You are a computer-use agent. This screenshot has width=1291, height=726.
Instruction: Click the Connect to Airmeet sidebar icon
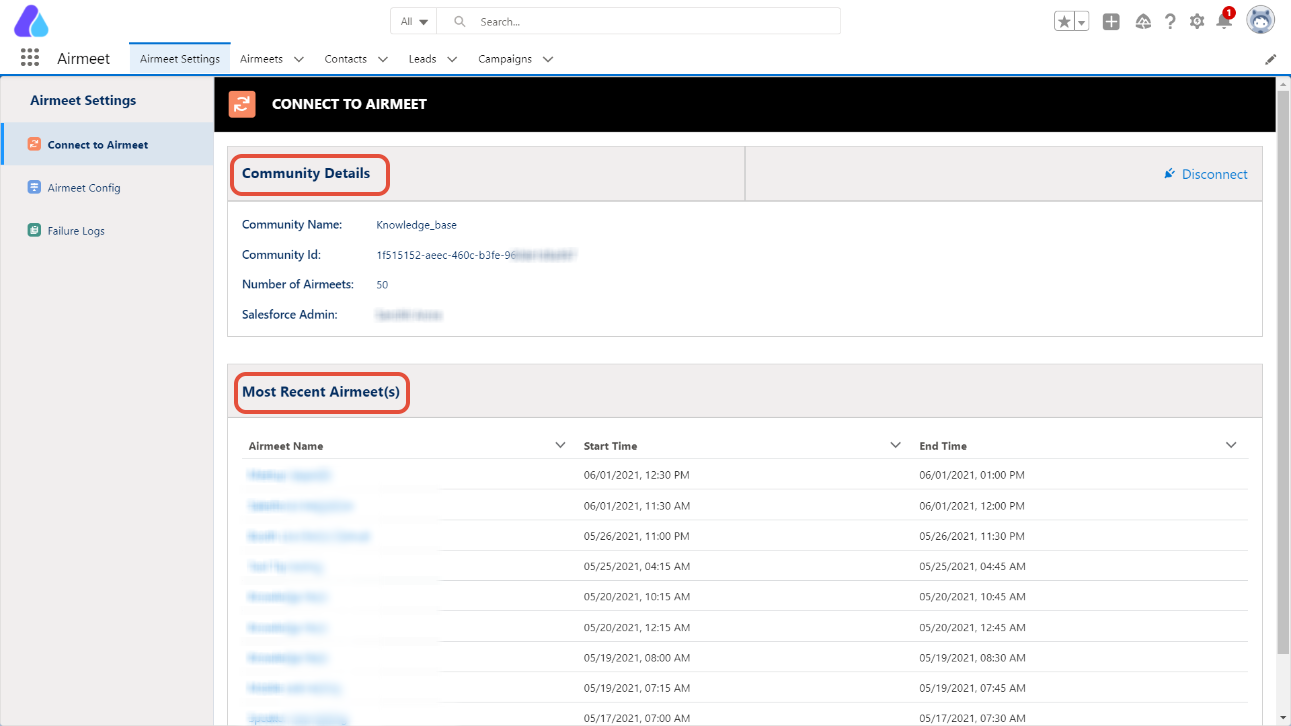click(34, 144)
